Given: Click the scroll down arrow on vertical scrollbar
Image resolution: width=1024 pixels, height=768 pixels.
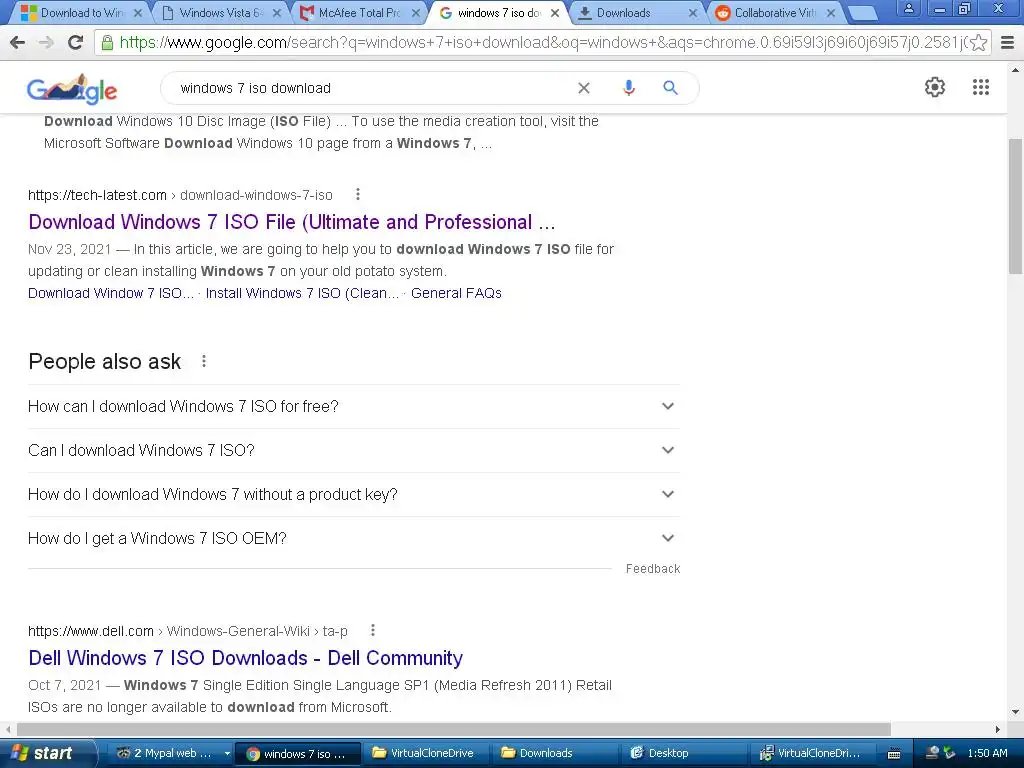Looking at the screenshot, I should pyautogui.click(x=1015, y=712).
